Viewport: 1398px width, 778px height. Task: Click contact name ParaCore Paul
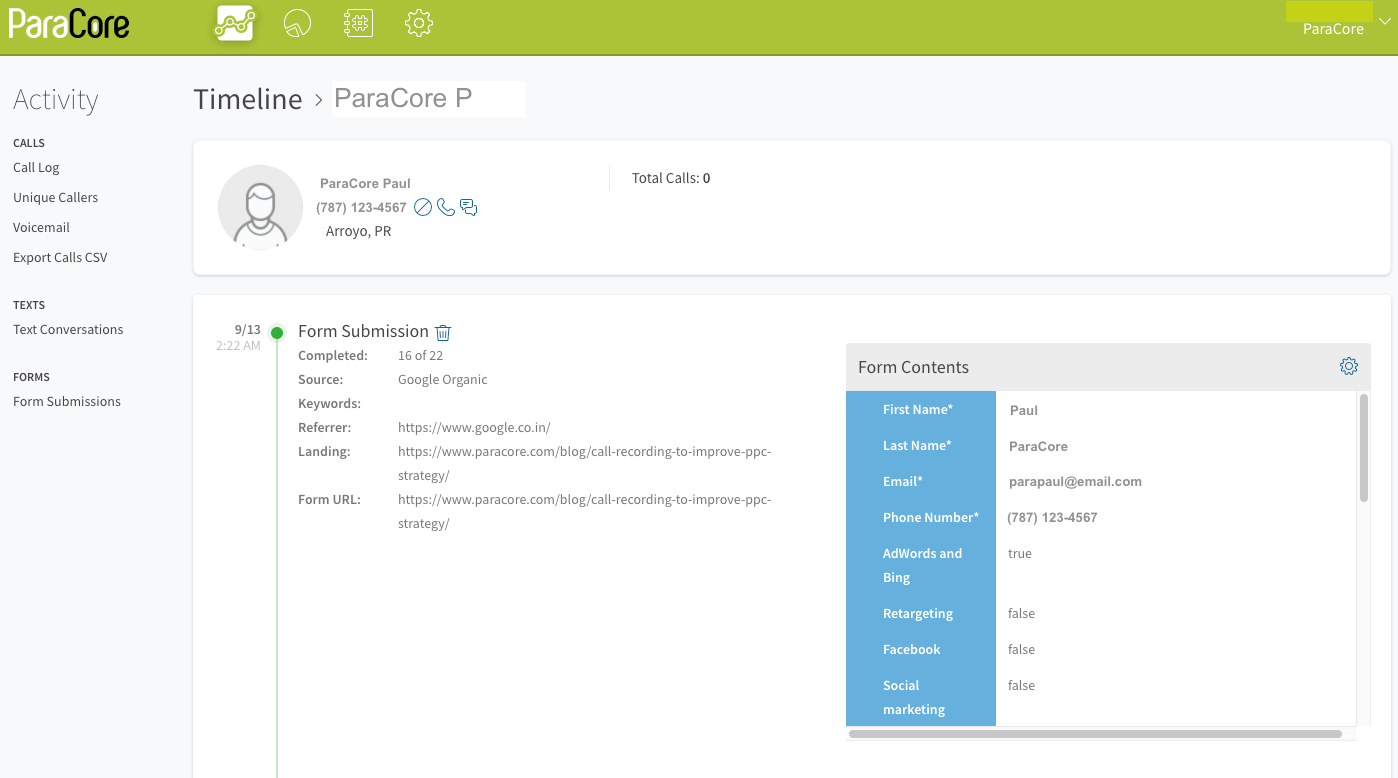[x=365, y=184]
